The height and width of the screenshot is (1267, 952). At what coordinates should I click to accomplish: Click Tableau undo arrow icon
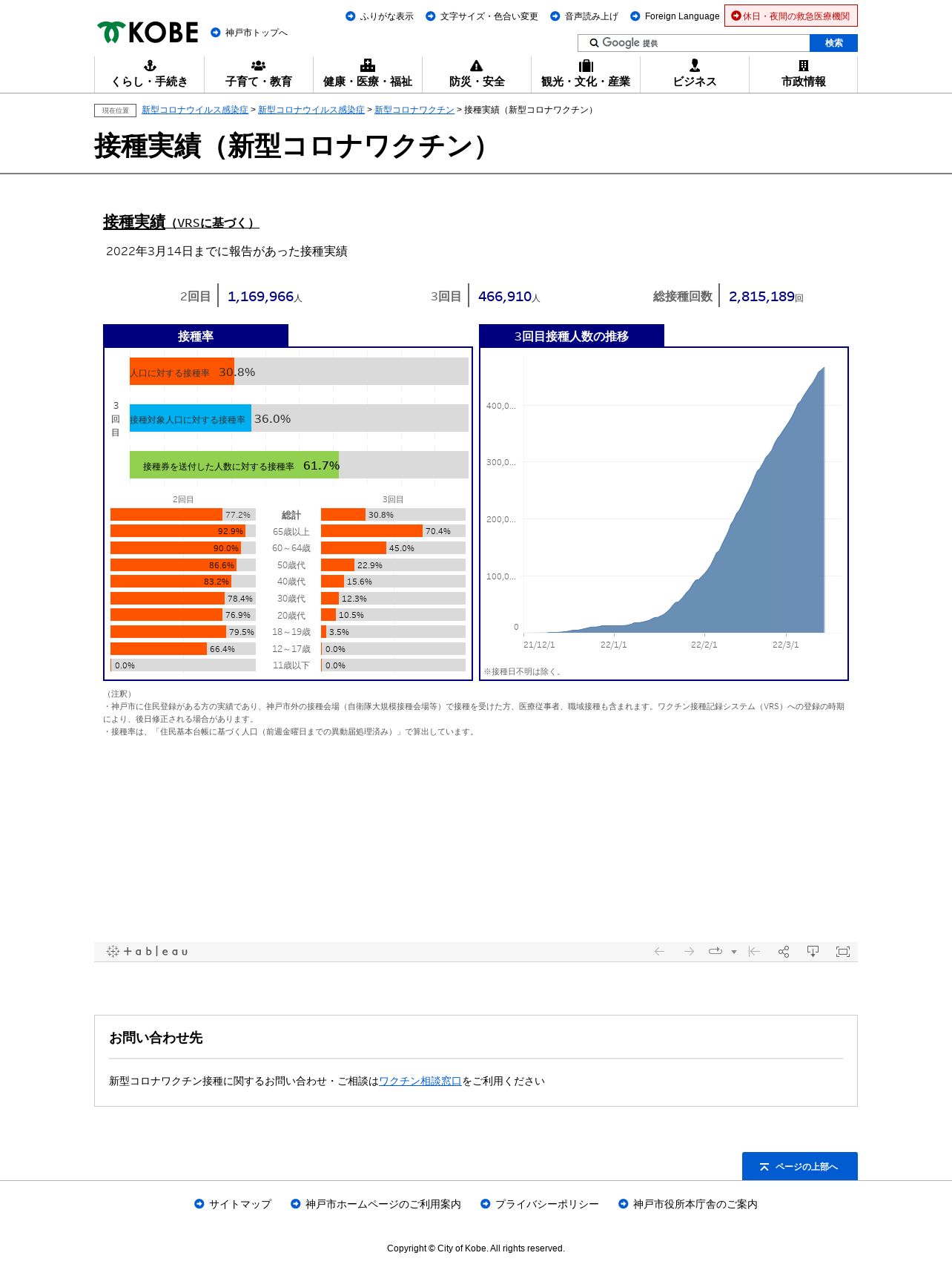(659, 951)
